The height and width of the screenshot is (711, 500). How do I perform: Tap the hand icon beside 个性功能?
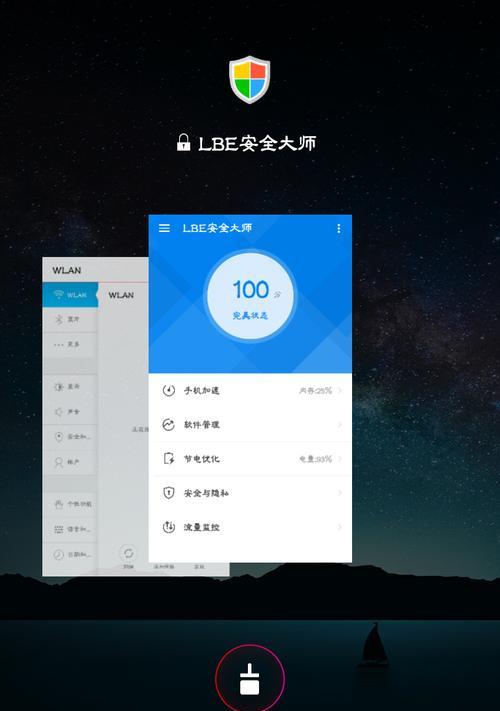58,504
